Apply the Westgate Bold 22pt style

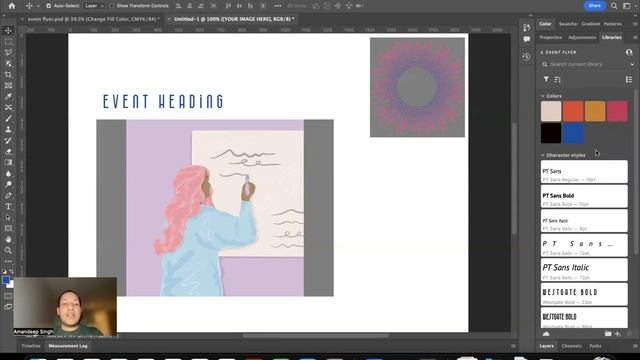(584, 294)
